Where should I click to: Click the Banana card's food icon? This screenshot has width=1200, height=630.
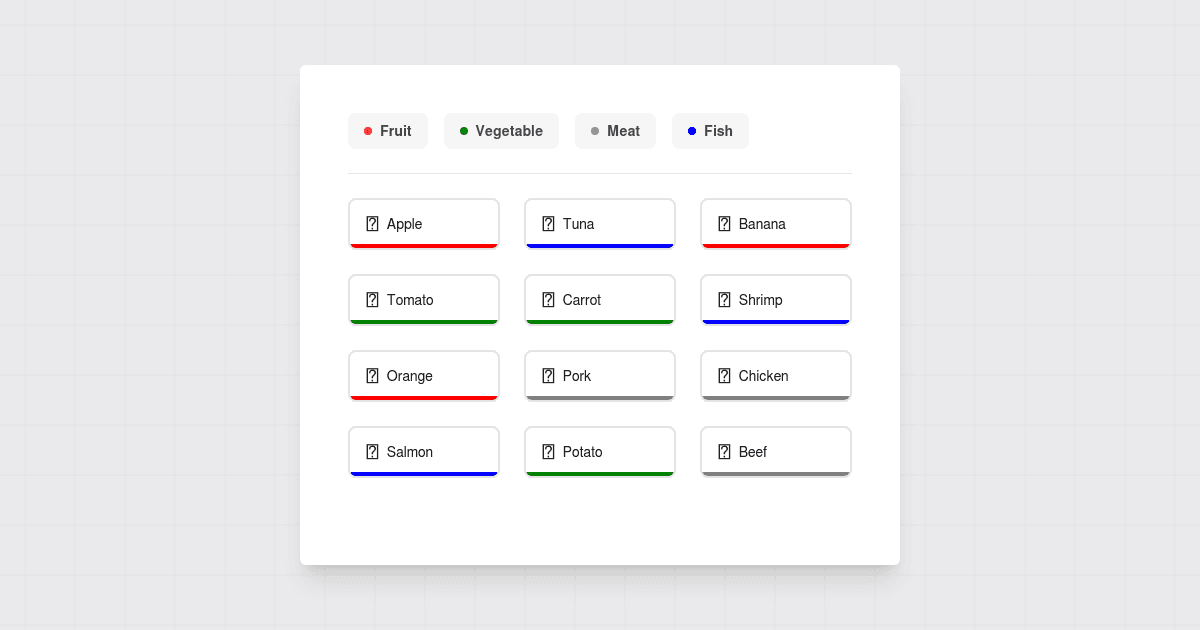tap(726, 223)
